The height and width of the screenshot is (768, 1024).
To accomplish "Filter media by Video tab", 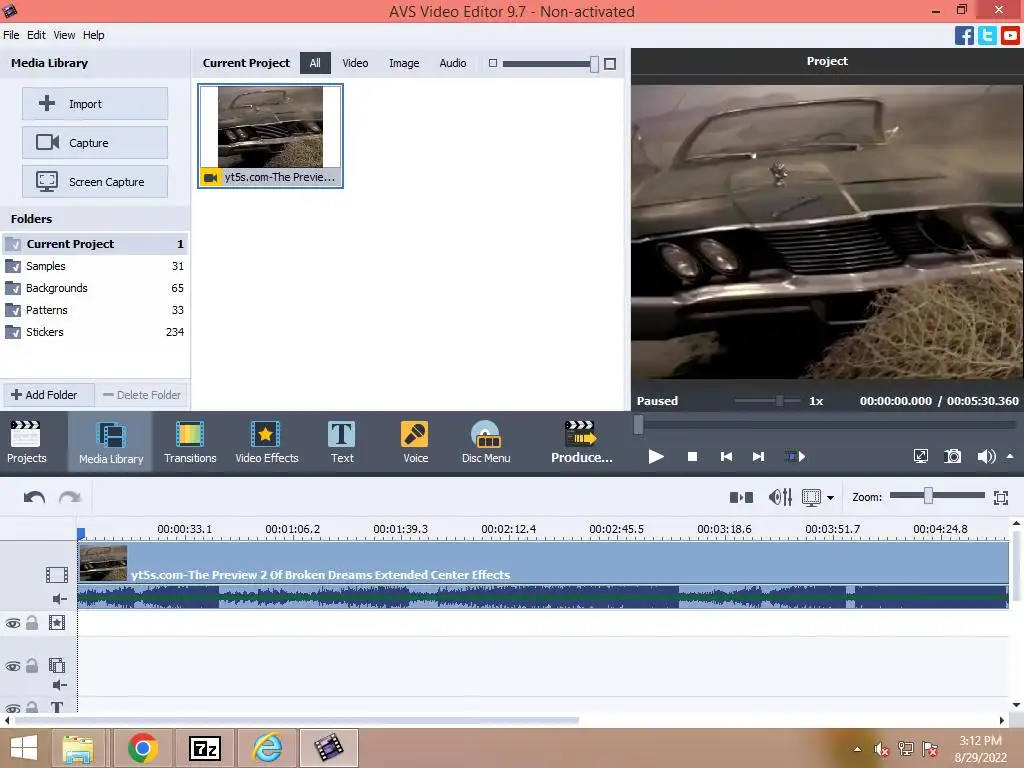I will pyautogui.click(x=355, y=63).
